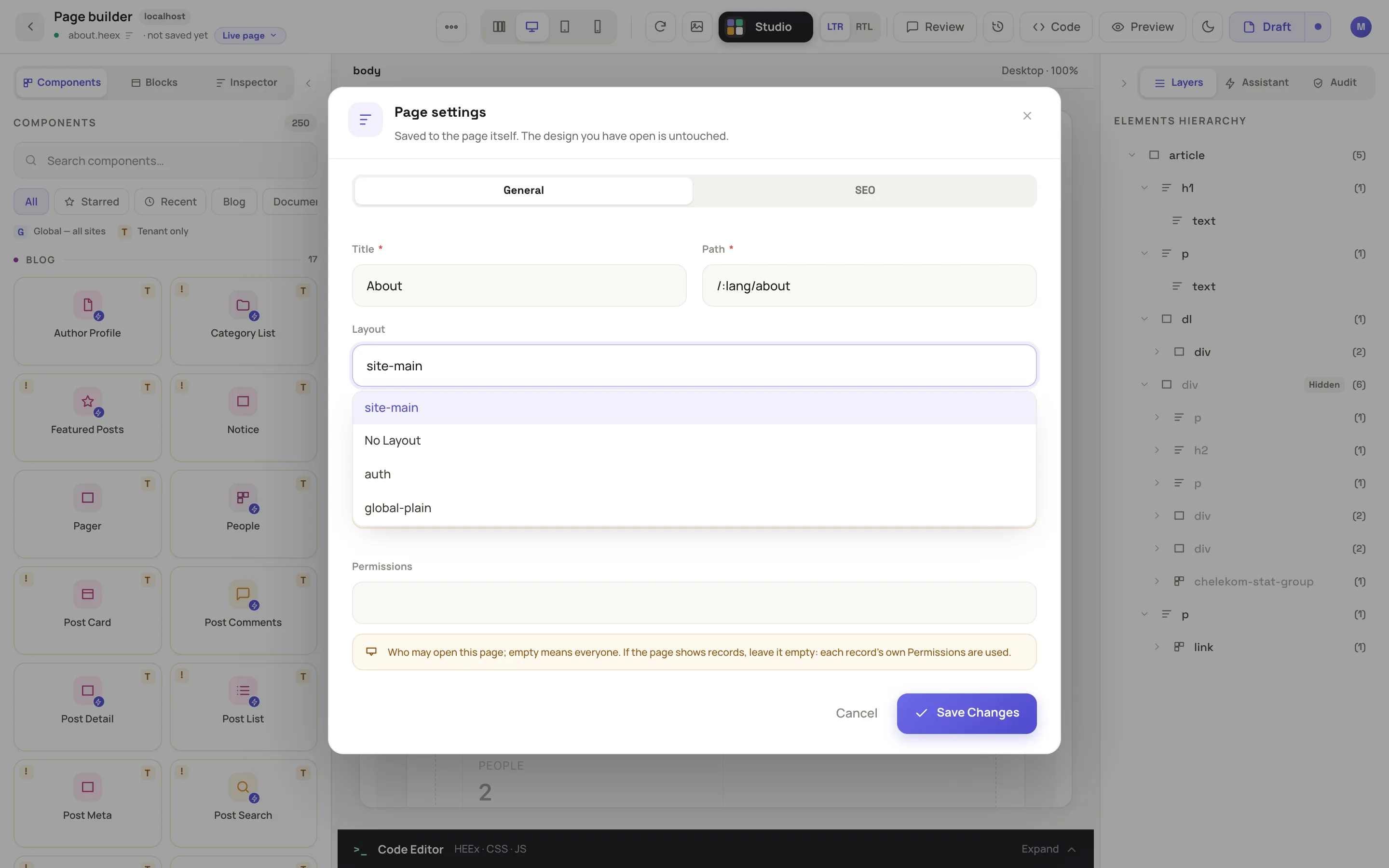Select the All filter chip
The image size is (1389, 868).
[31, 202]
